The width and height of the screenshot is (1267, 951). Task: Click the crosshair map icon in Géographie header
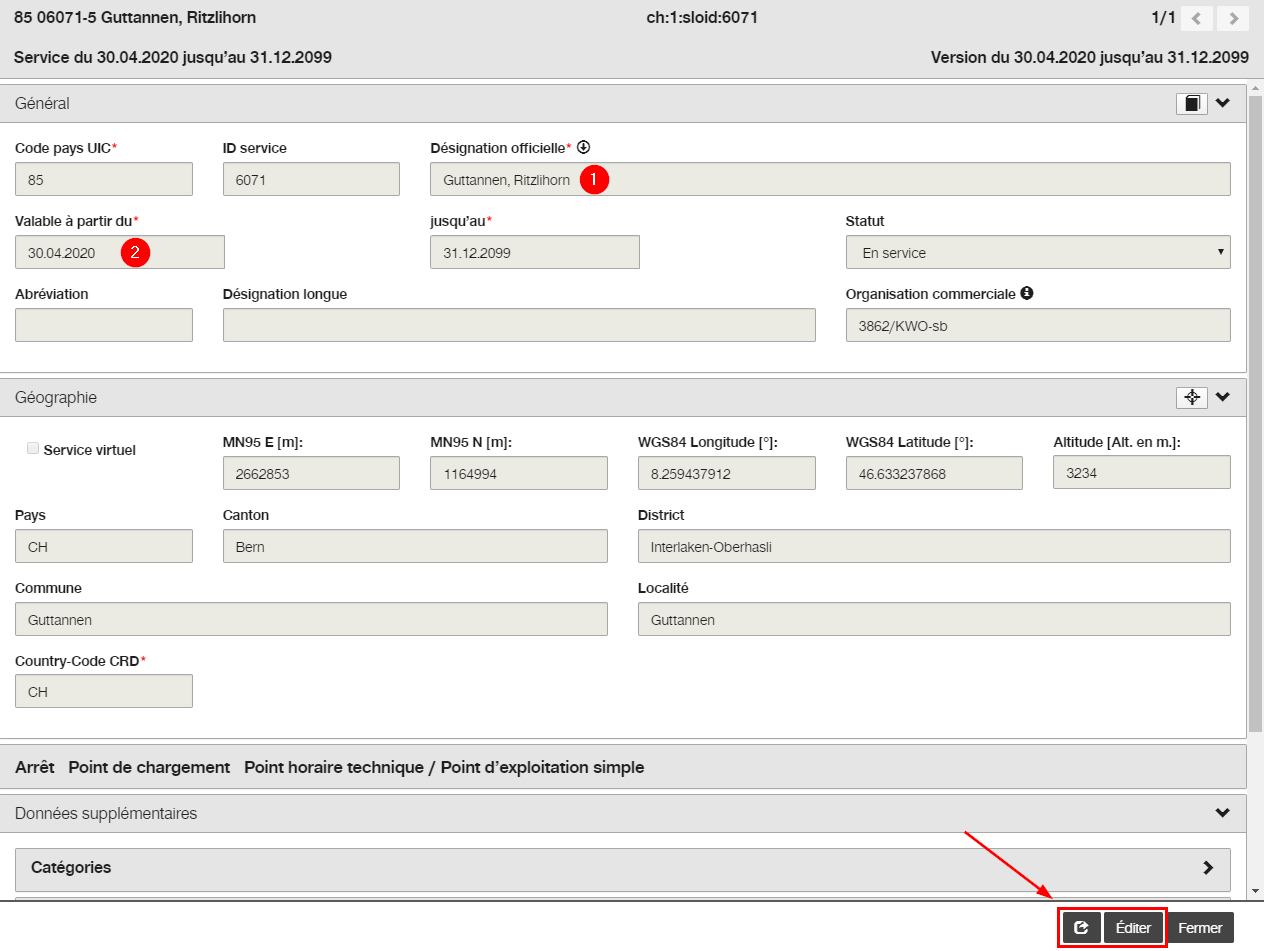click(1192, 398)
